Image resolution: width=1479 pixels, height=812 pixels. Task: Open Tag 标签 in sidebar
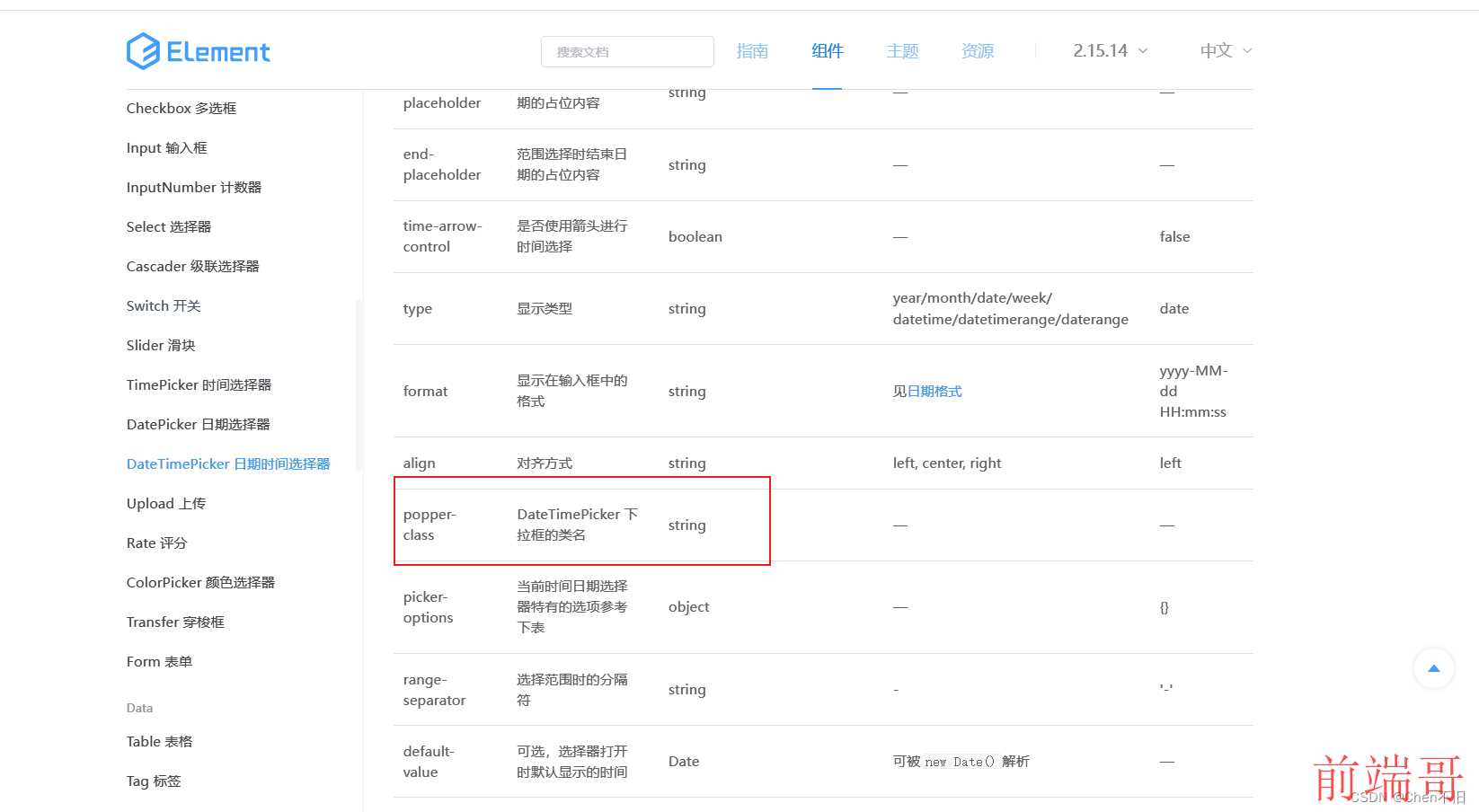pyautogui.click(x=154, y=781)
